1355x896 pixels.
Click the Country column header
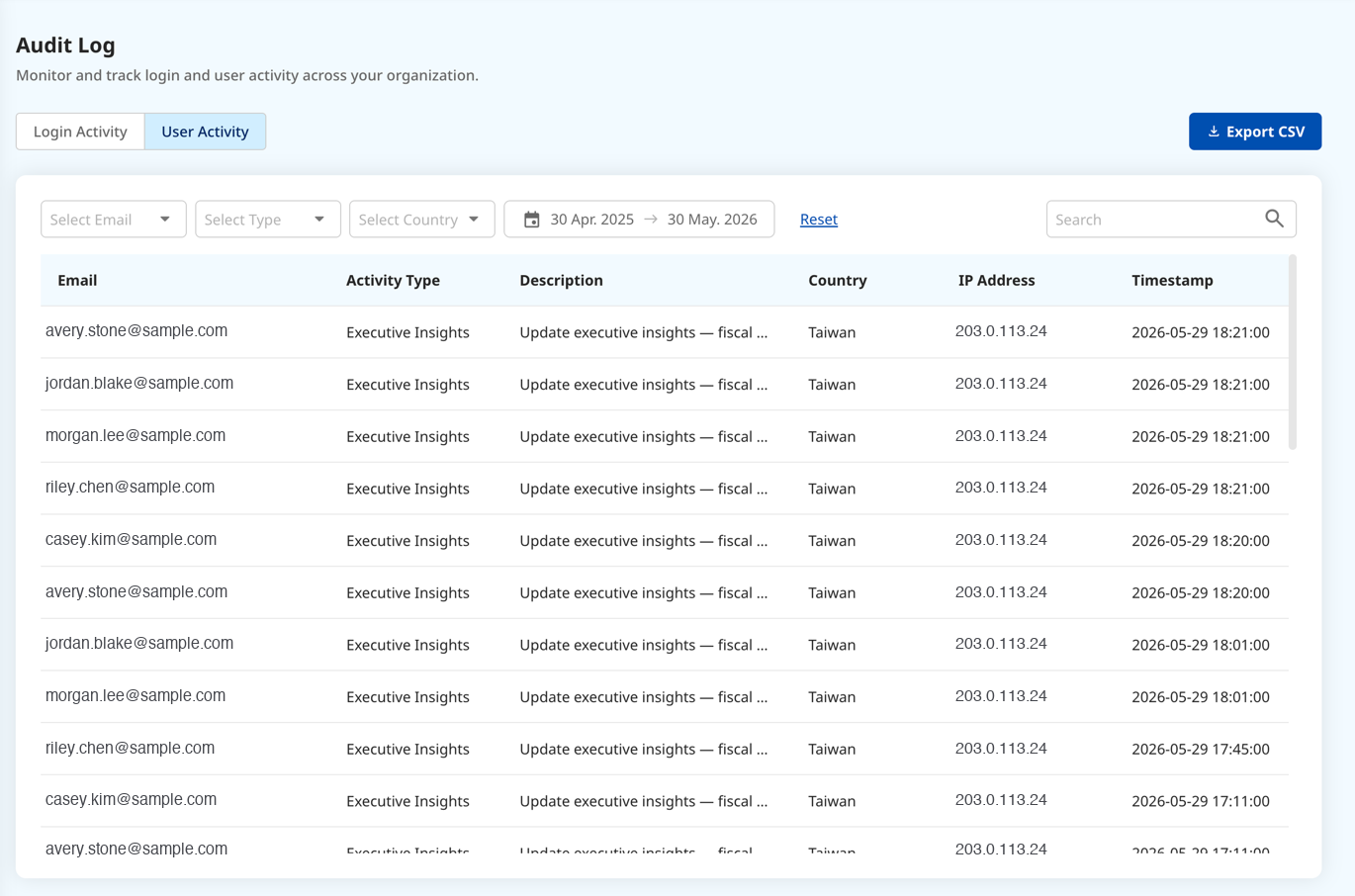[838, 281]
